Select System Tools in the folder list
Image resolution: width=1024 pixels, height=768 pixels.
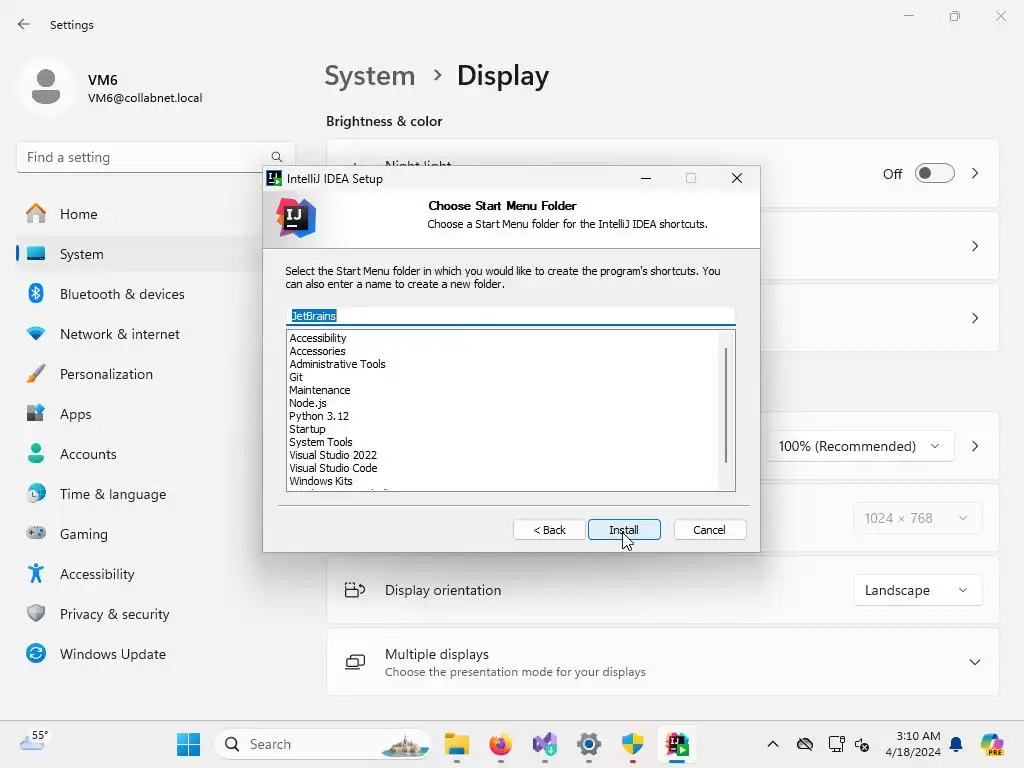(321, 442)
